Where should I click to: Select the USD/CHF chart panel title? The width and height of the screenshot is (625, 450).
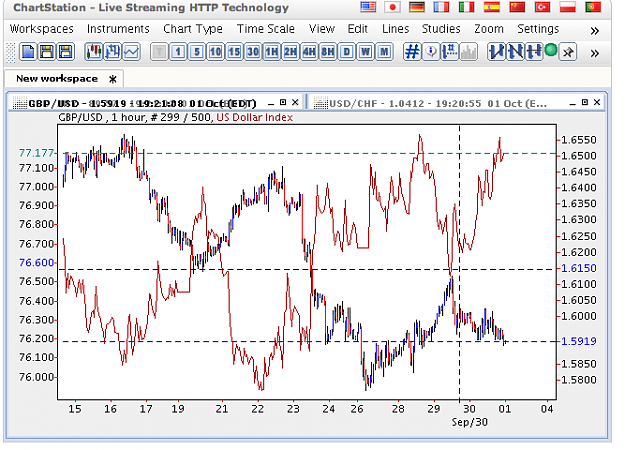tap(438, 104)
